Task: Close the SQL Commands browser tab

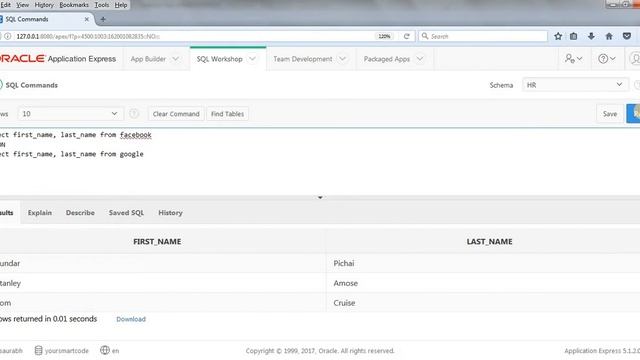Action: pos(87,19)
